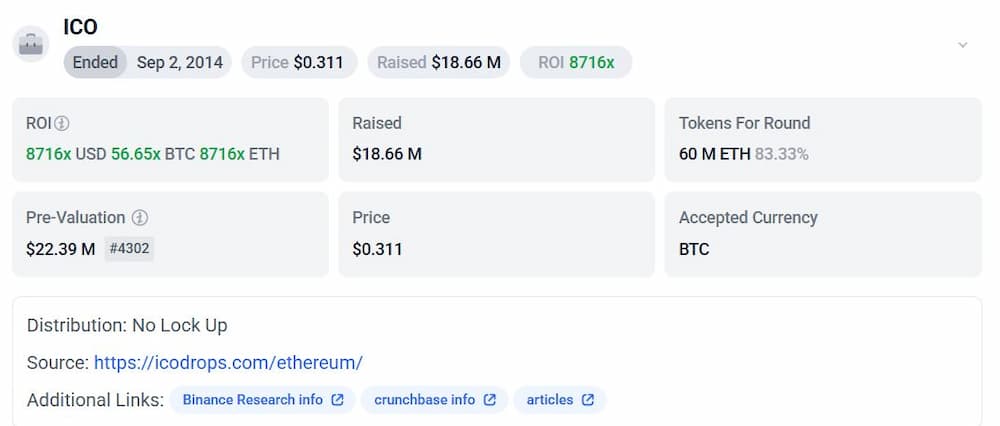
Task: Click articles external link icon
Action: 588,400
